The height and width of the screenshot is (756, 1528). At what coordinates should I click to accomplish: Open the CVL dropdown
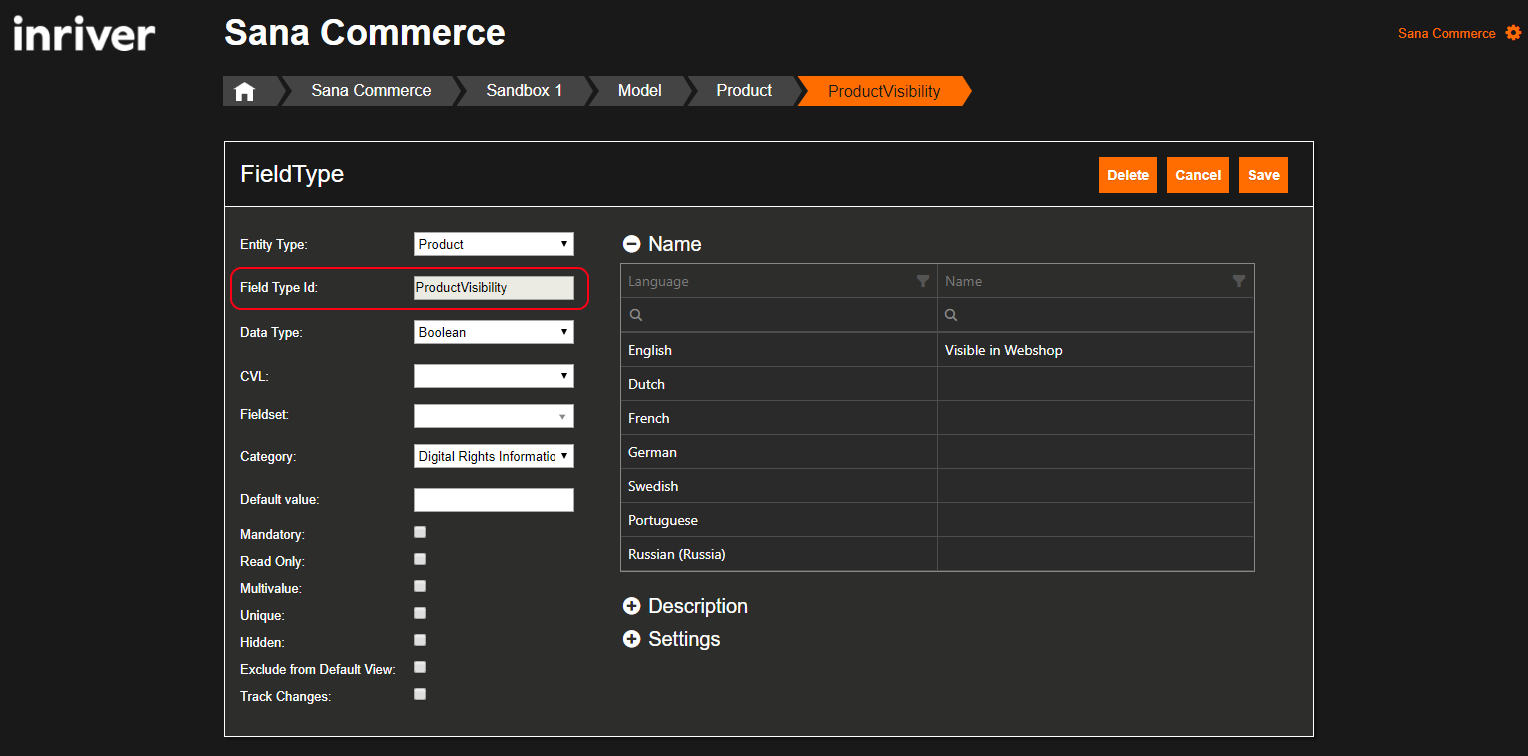pos(494,376)
